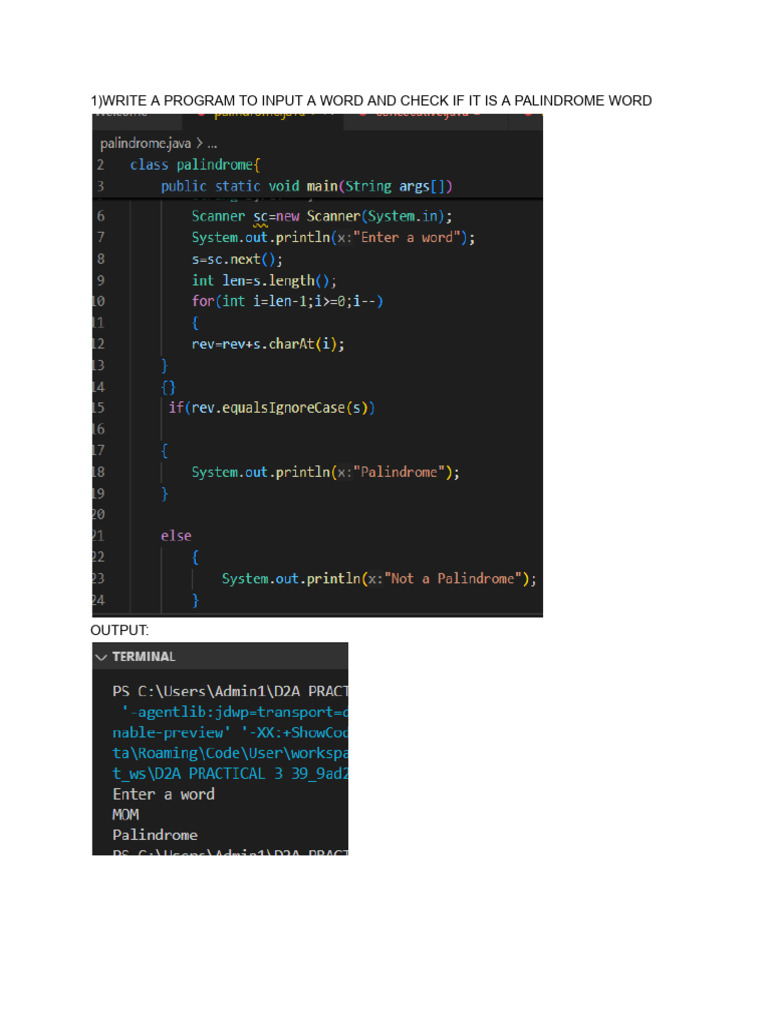Click the squiggly-underlined sc variable
The width and height of the screenshot is (768, 1024).
click(x=260, y=216)
